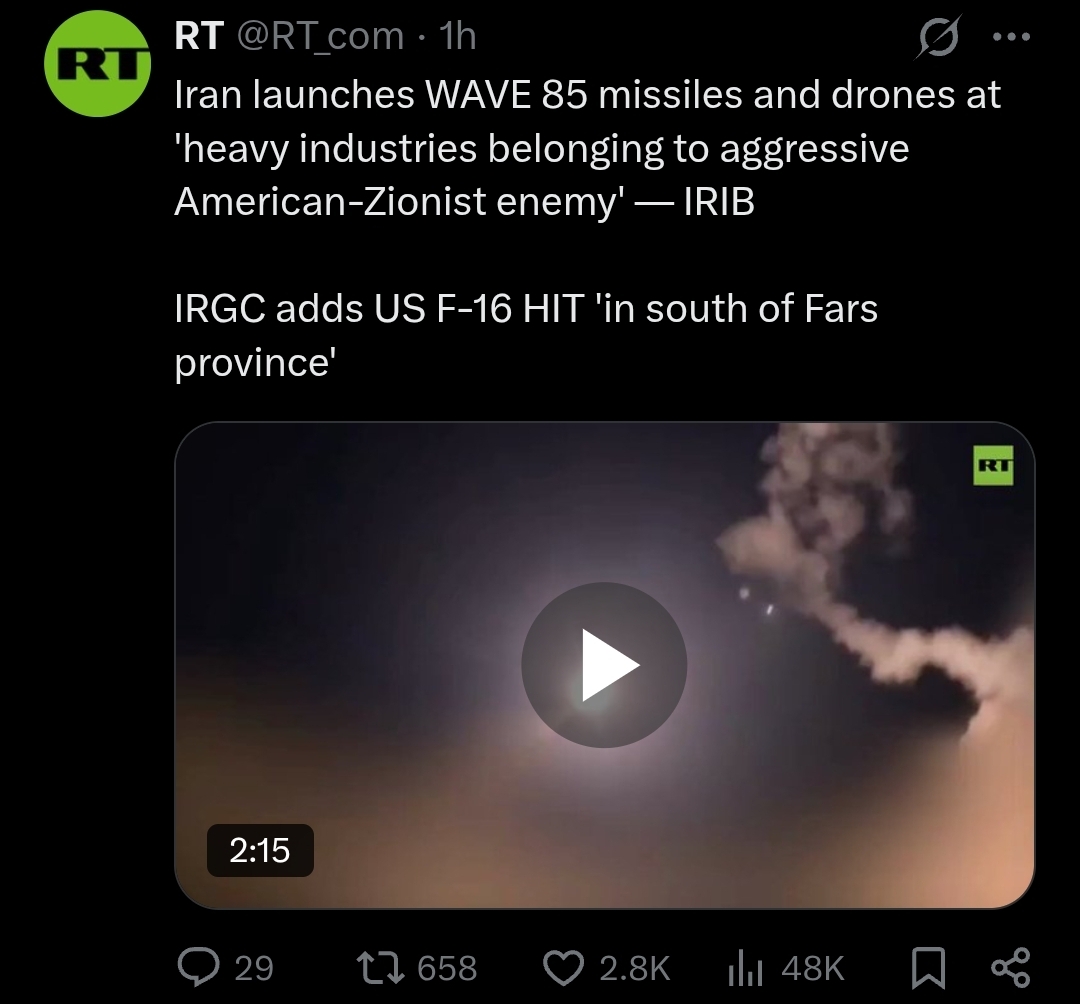Viewport: 1080px width, 1004px height.
Task: Click the RT watermark on the video
Action: pyautogui.click(x=993, y=466)
